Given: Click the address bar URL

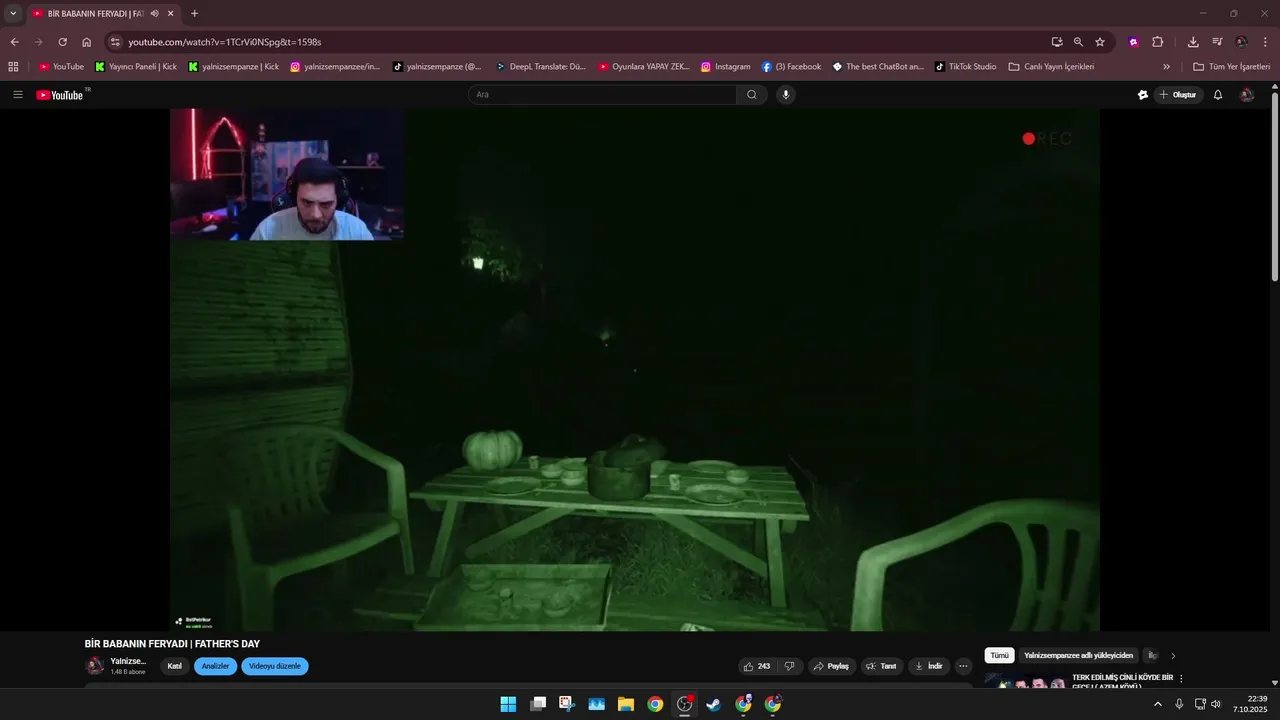Looking at the screenshot, I should click(224, 42).
